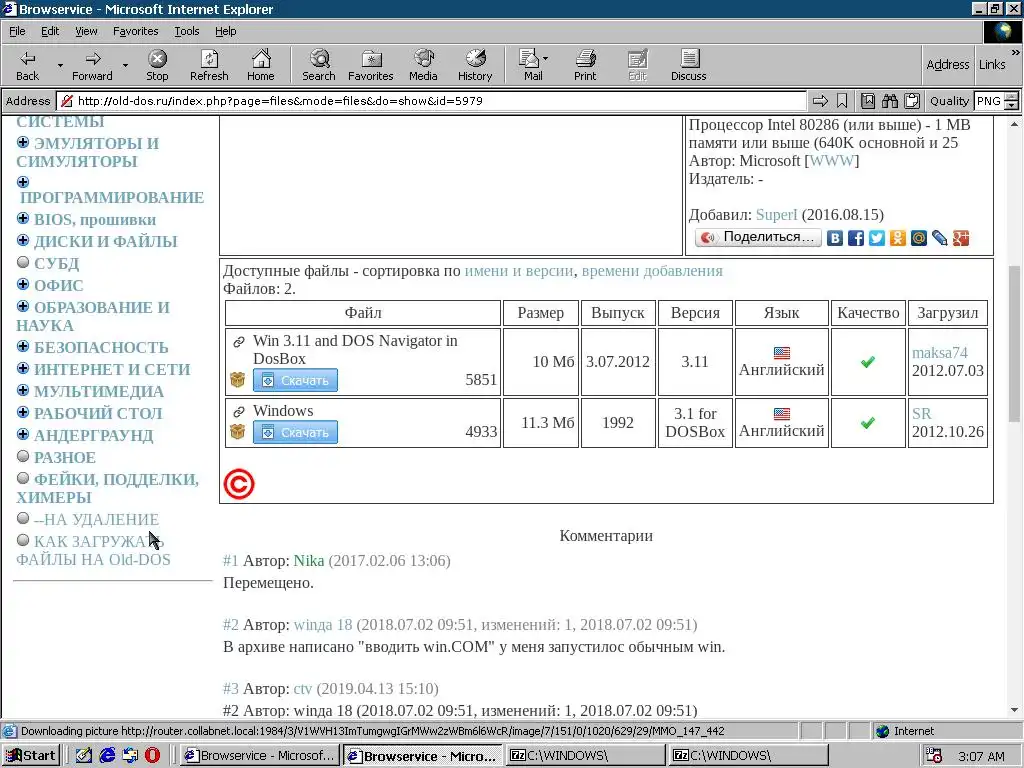Open the Search toolbar button
Image resolution: width=1024 pixels, height=768 pixels.
319,65
